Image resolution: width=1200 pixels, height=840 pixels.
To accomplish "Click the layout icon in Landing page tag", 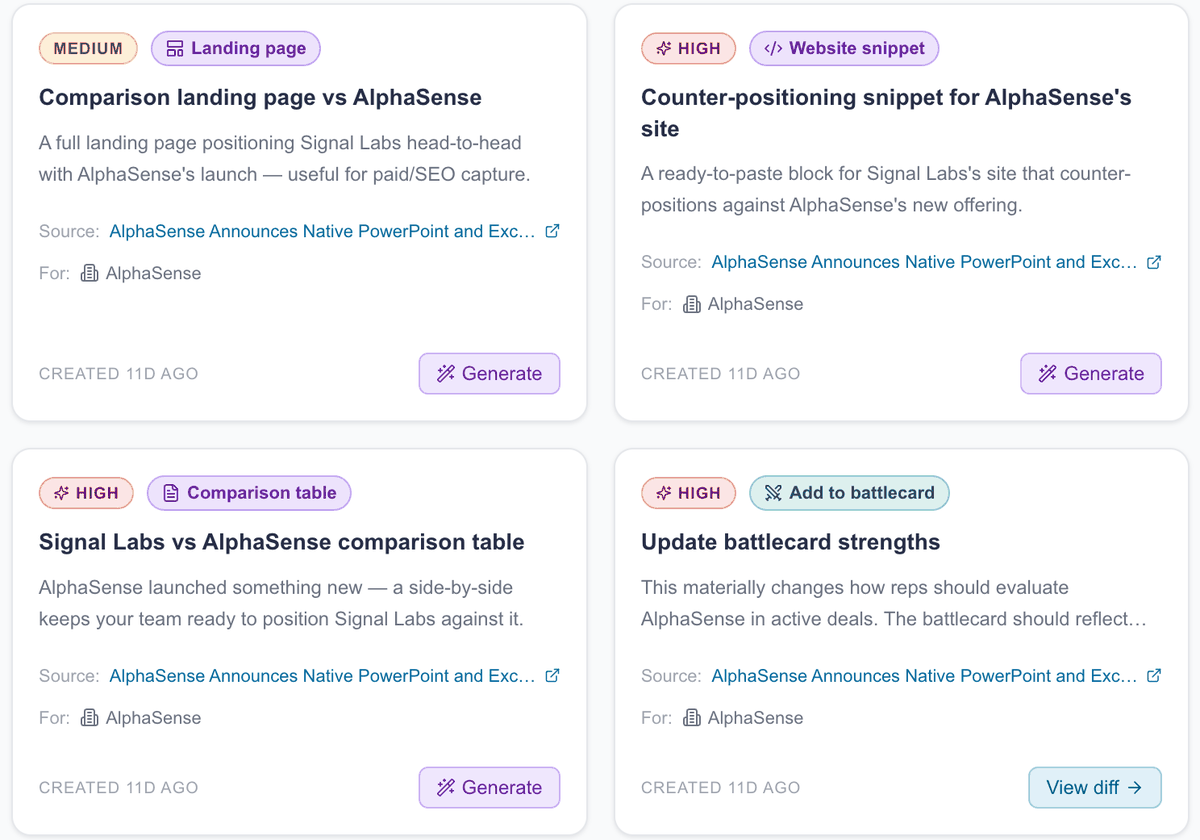I will point(175,48).
